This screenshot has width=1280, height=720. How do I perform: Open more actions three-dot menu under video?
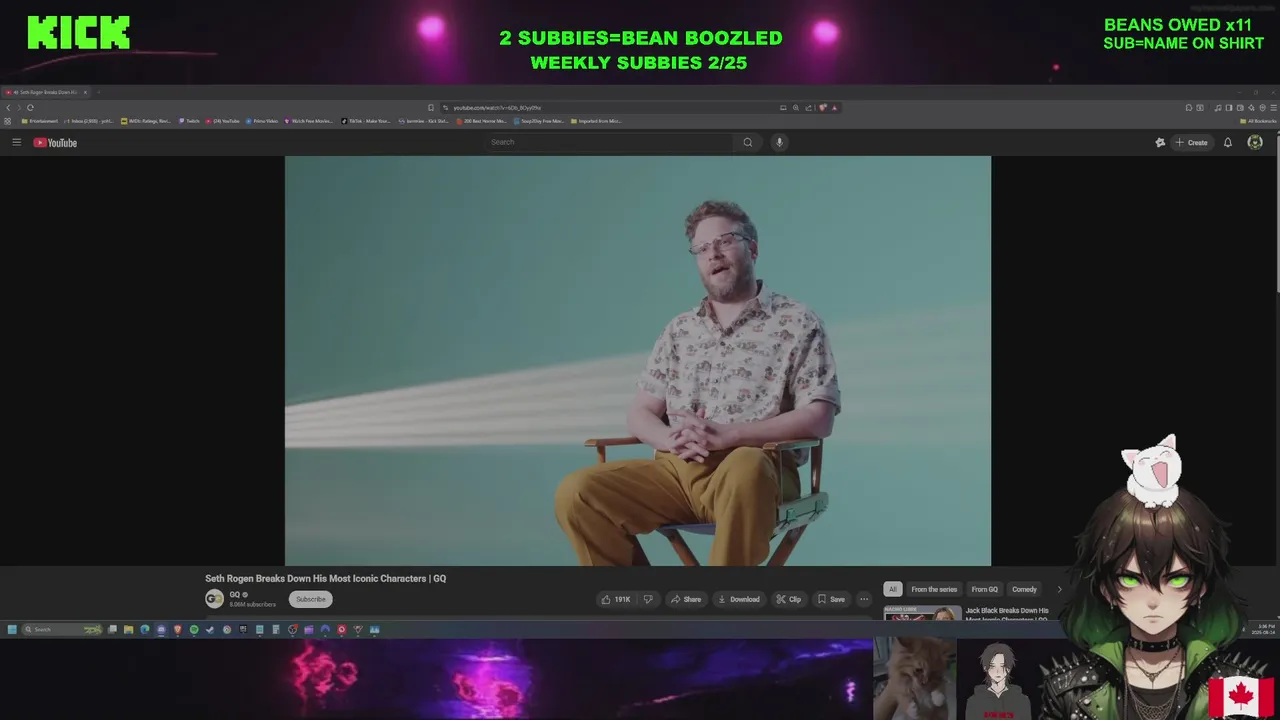[864, 599]
